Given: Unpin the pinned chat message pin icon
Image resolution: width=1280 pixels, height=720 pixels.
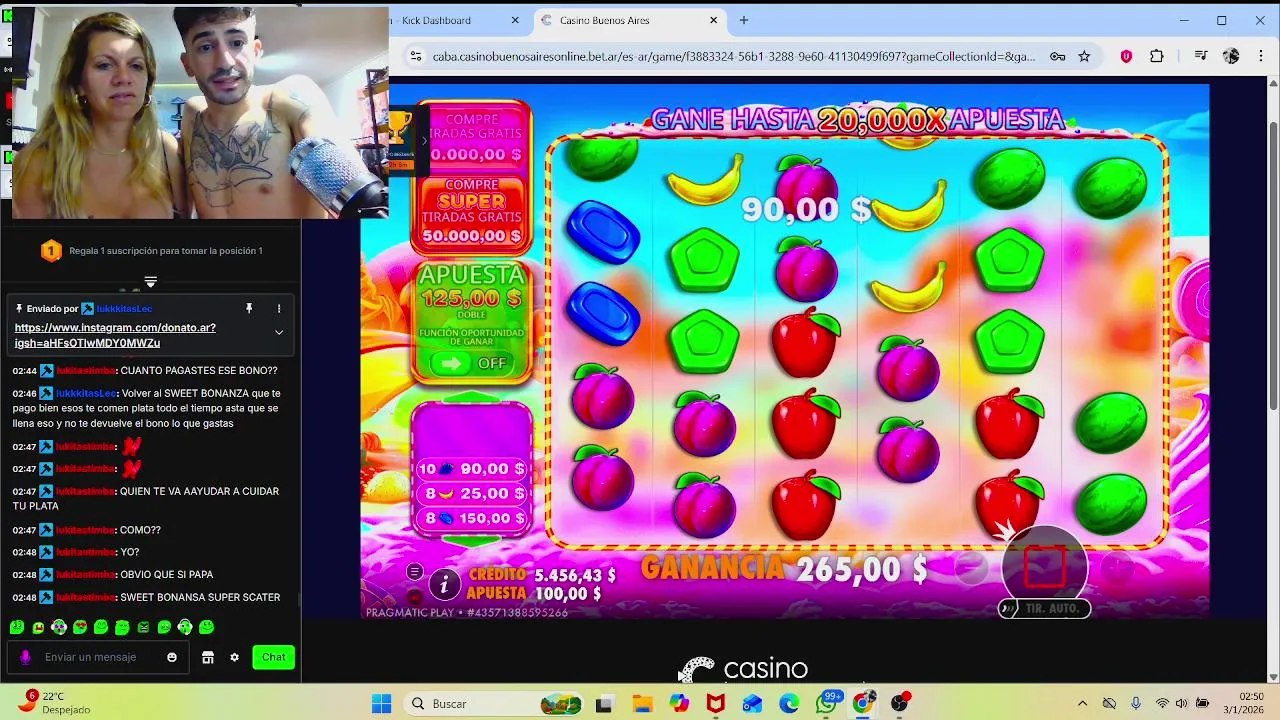Looking at the screenshot, I should [249, 309].
